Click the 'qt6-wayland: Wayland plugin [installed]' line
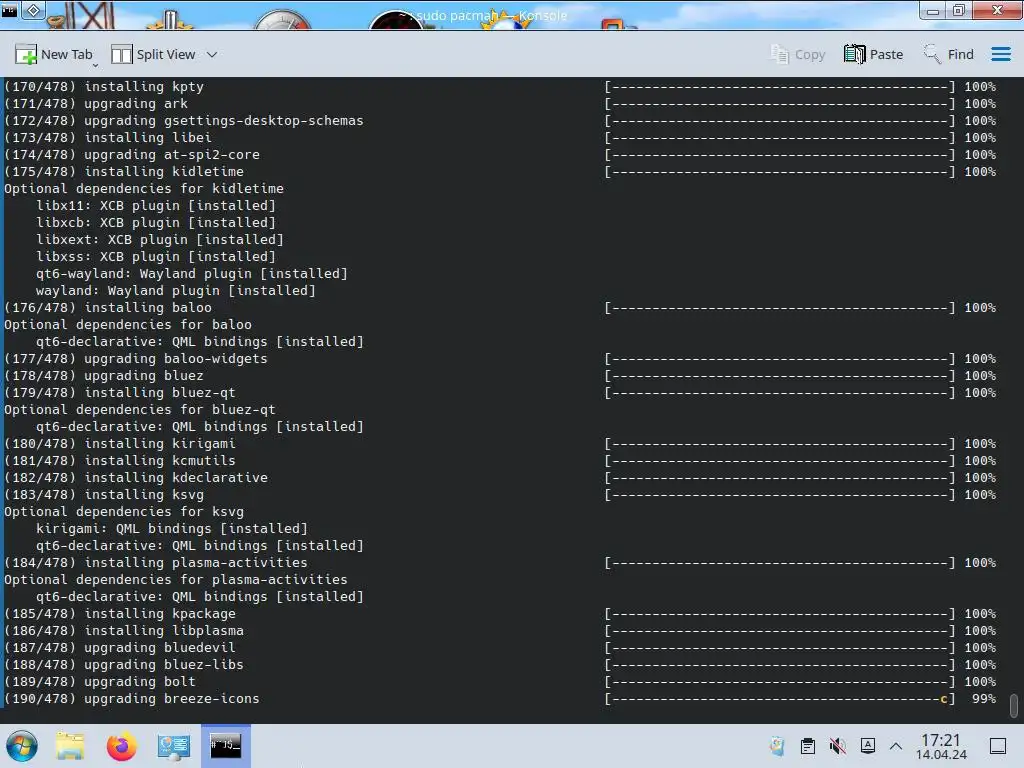Screen dimensions: 1024x768 point(191,273)
